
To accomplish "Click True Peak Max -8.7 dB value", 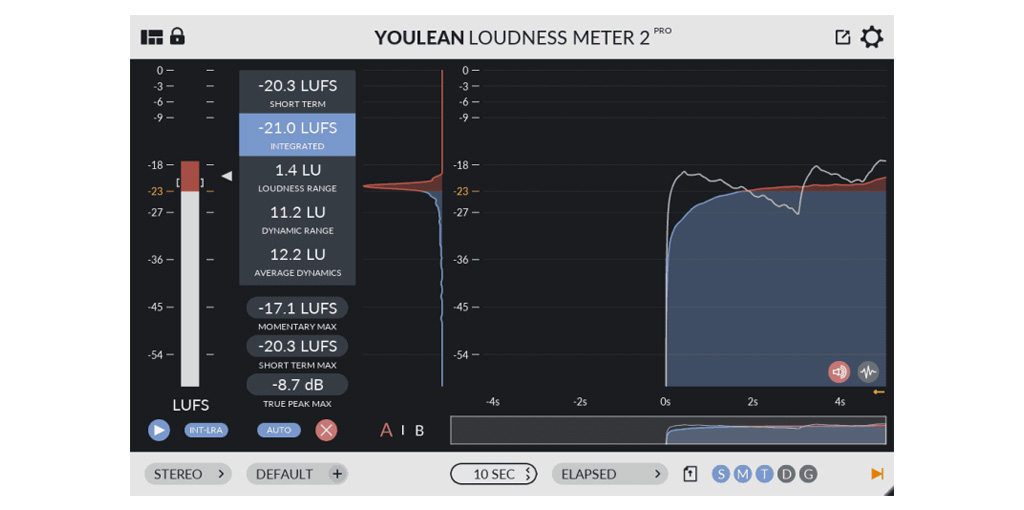I will 297,385.
